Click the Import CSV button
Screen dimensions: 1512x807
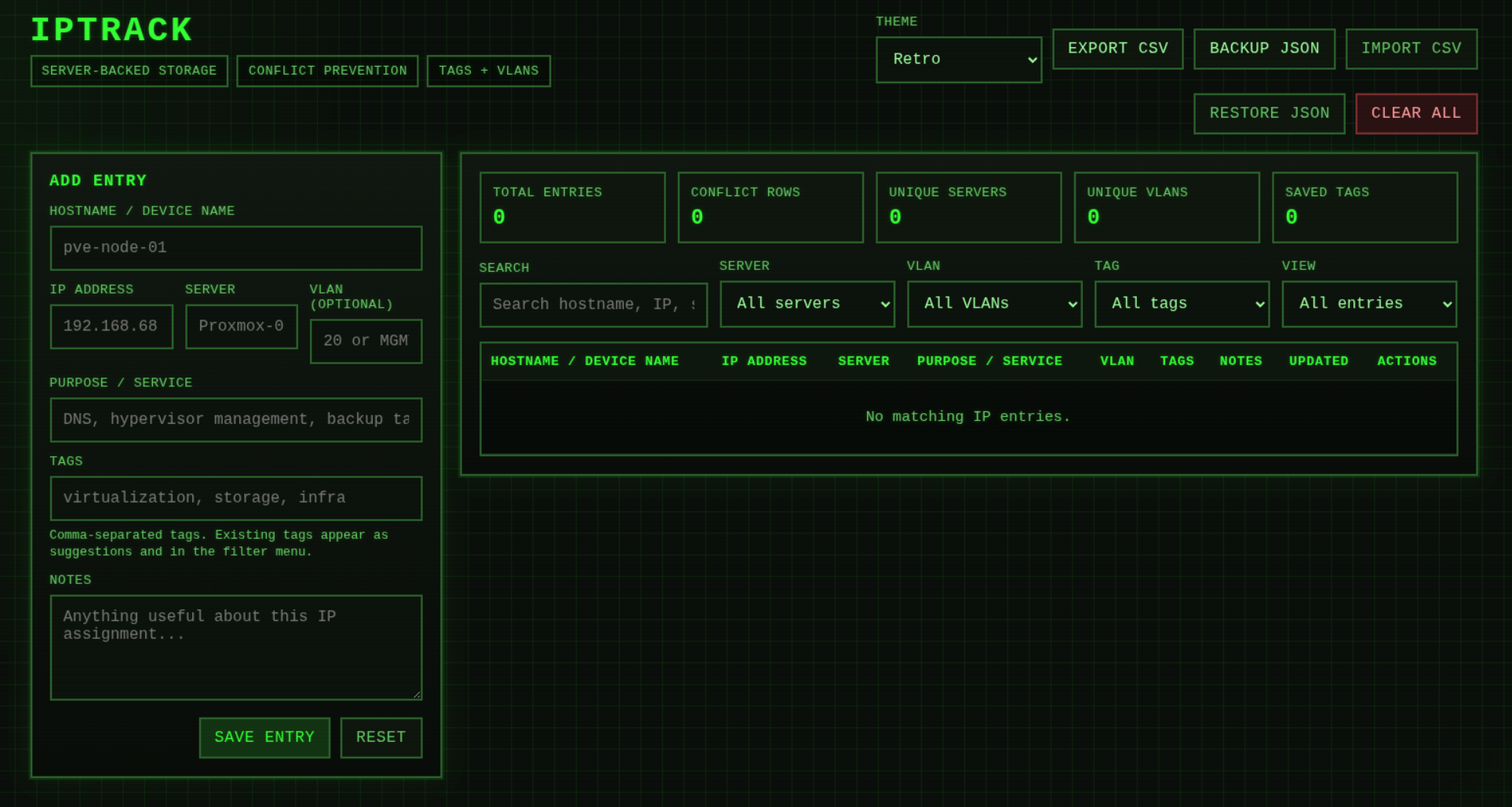[x=1411, y=49]
